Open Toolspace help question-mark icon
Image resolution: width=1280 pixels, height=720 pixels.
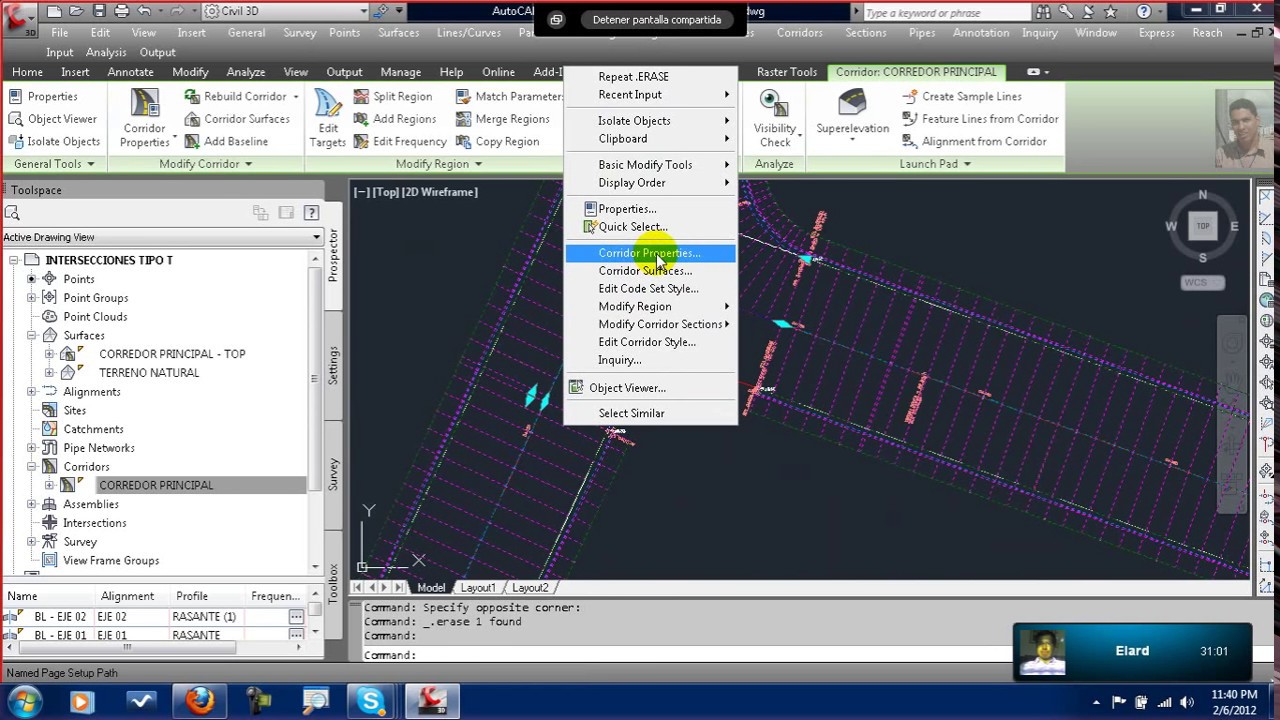(311, 212)
